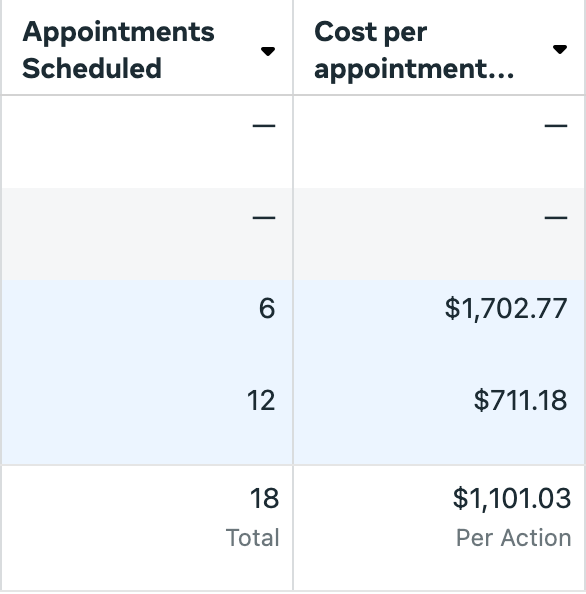Click the Total label under 18
The height and width of the screenshot is (594, 586).
pyautogui.click(x=253, y=538)
